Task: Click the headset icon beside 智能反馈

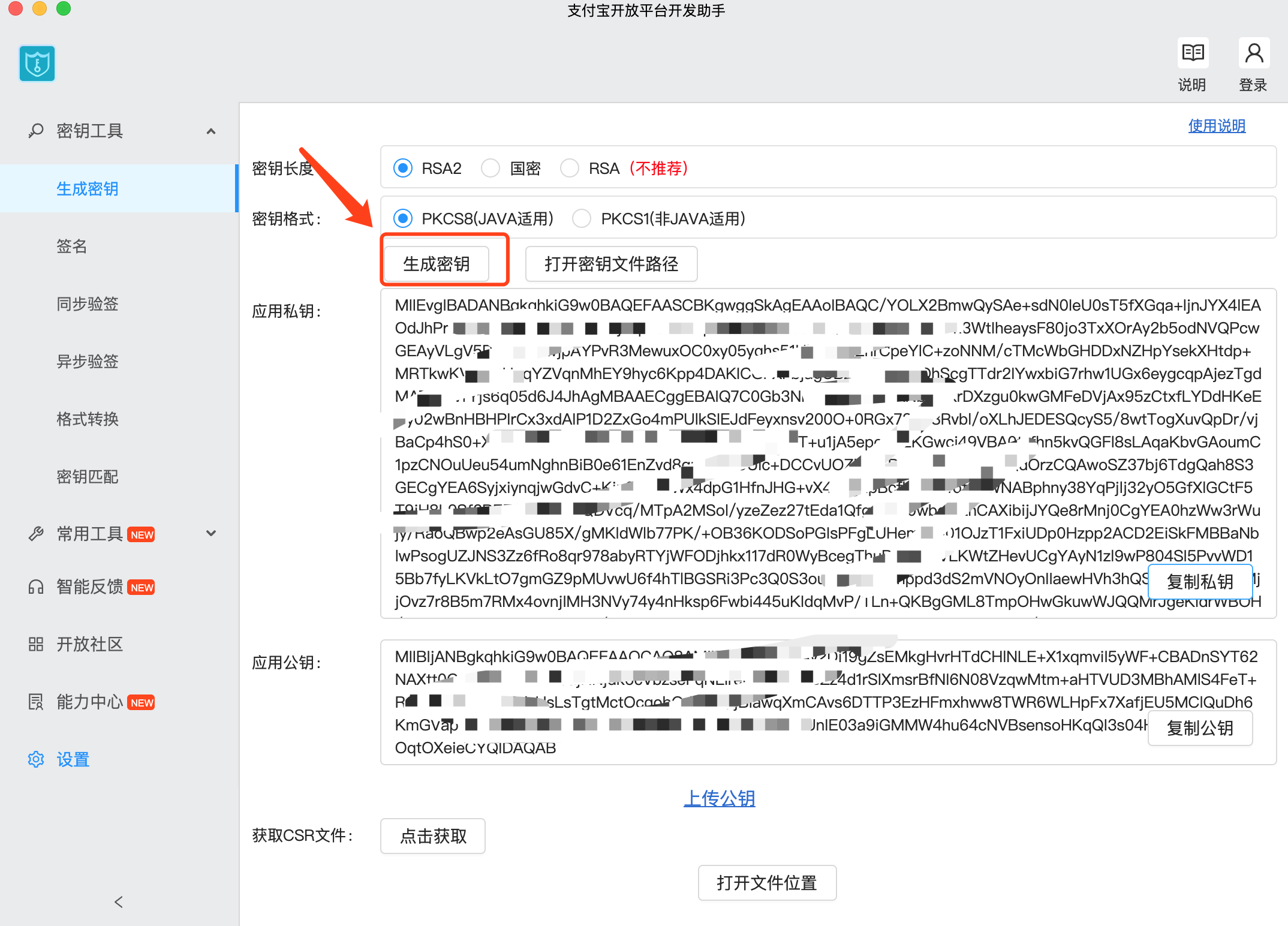Action: pyautogui.click(x=36, y=587)
